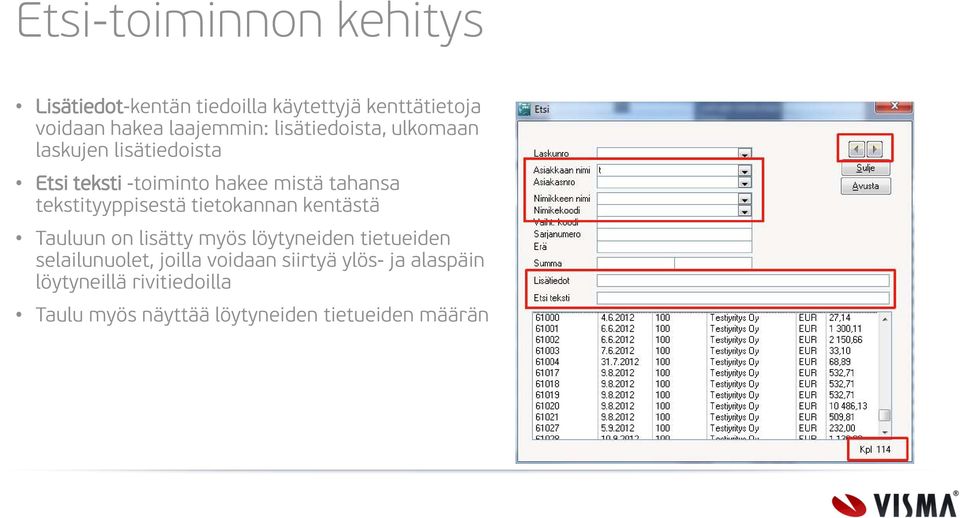Click the Sulje button
The image size is (960, 518).
click(865, 168)
